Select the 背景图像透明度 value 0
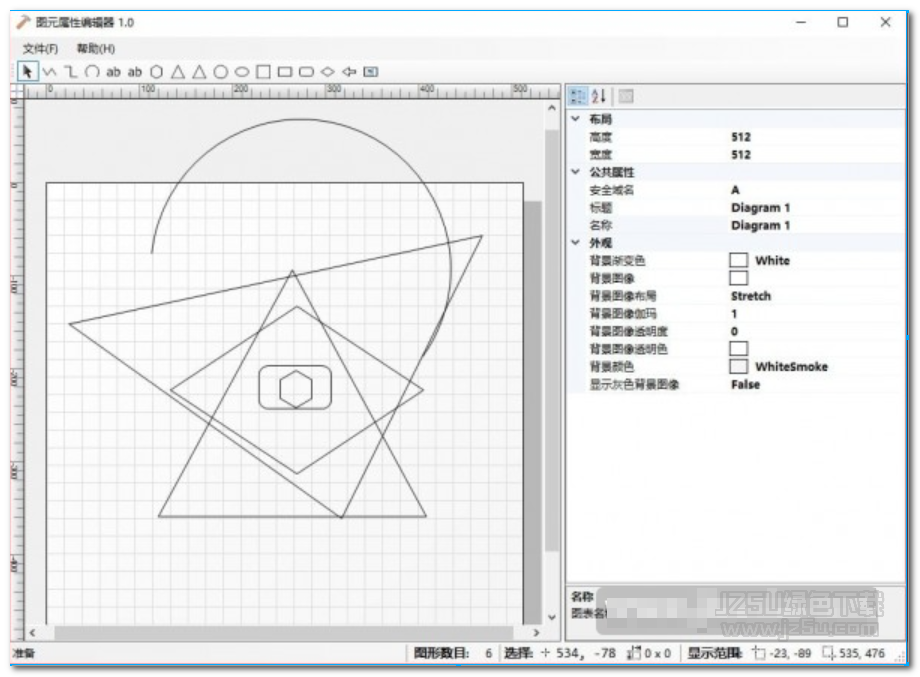 pos(734,331)
